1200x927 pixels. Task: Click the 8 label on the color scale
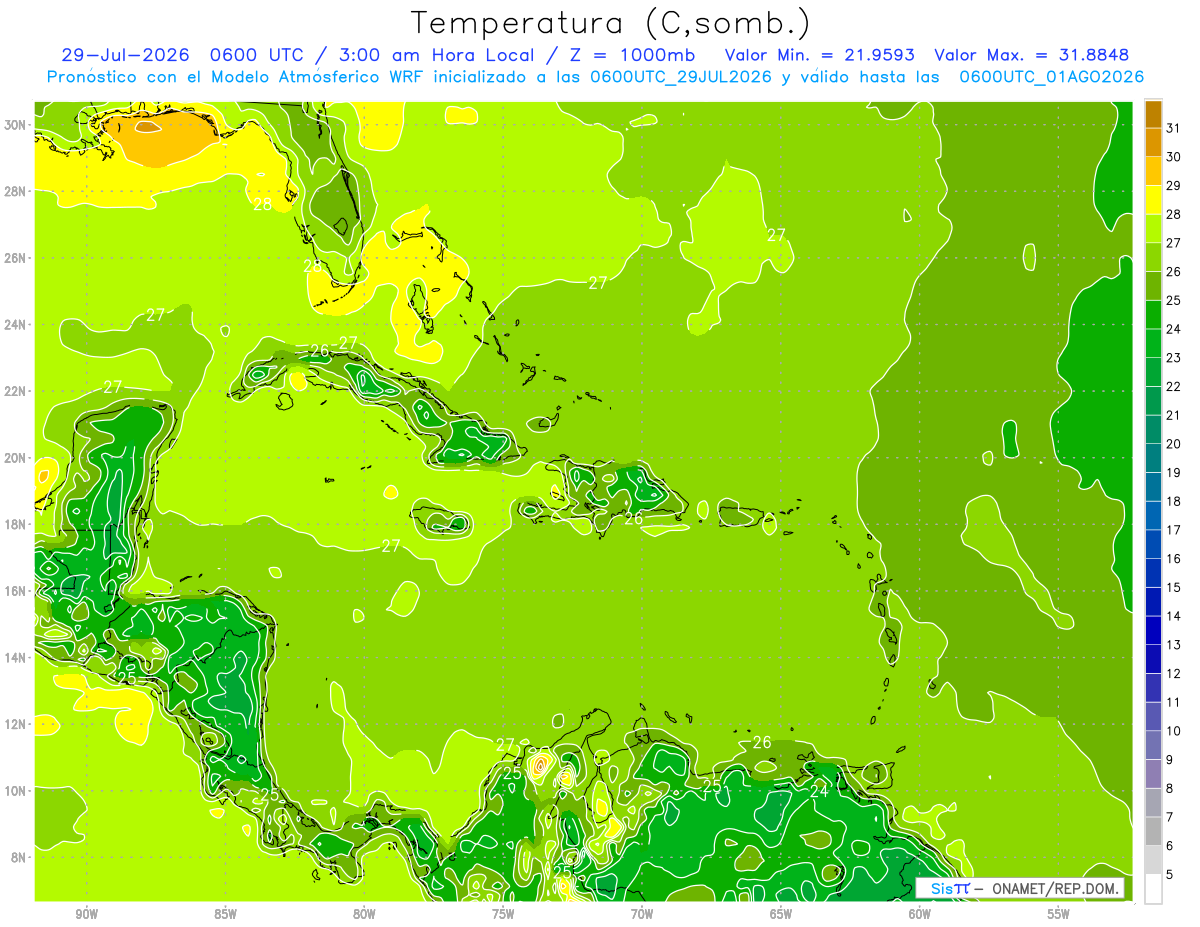[1170, 788]
